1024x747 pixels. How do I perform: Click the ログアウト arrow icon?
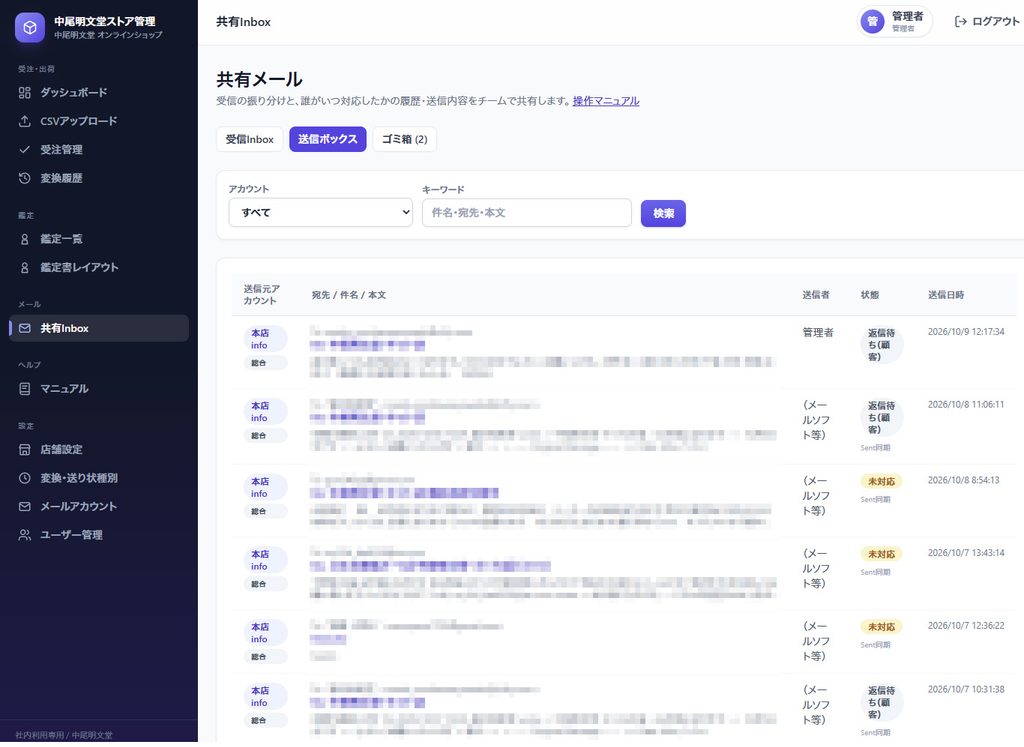point(960,22)
